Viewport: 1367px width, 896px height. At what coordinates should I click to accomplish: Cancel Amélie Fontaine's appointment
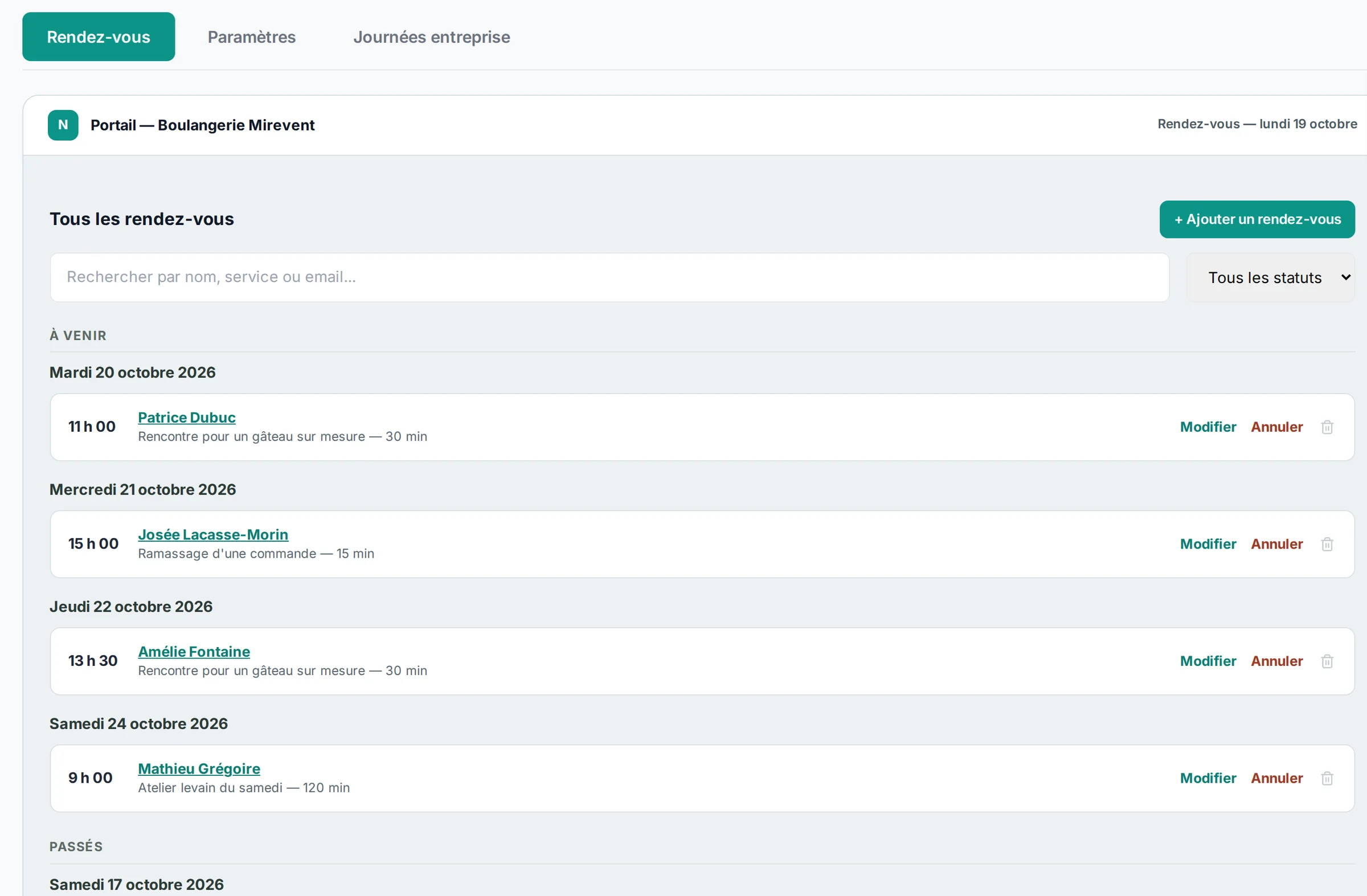(1277, 661)
